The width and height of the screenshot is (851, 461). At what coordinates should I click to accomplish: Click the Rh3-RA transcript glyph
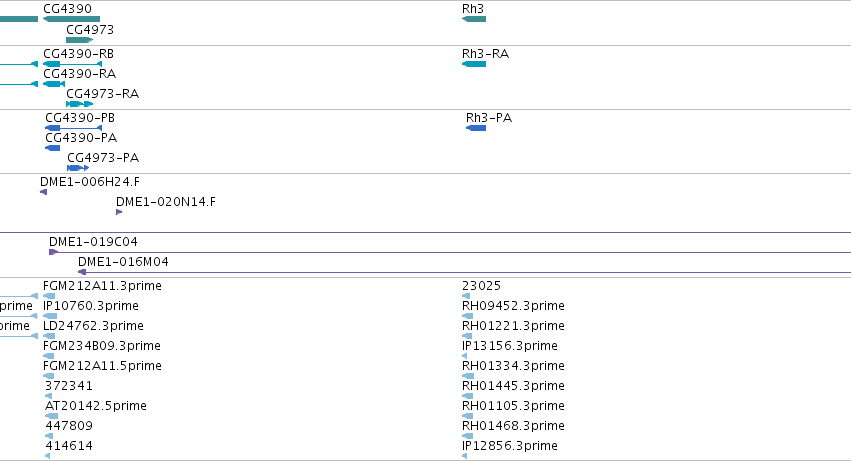474,64
